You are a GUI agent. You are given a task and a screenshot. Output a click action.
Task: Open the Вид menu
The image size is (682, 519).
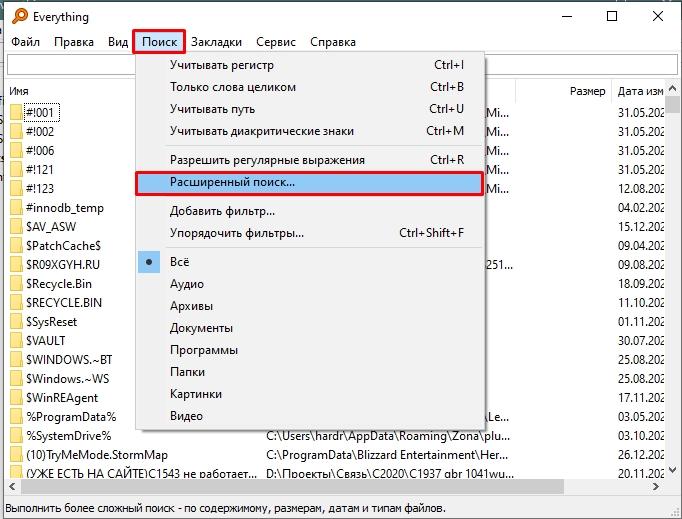[118, 42]
